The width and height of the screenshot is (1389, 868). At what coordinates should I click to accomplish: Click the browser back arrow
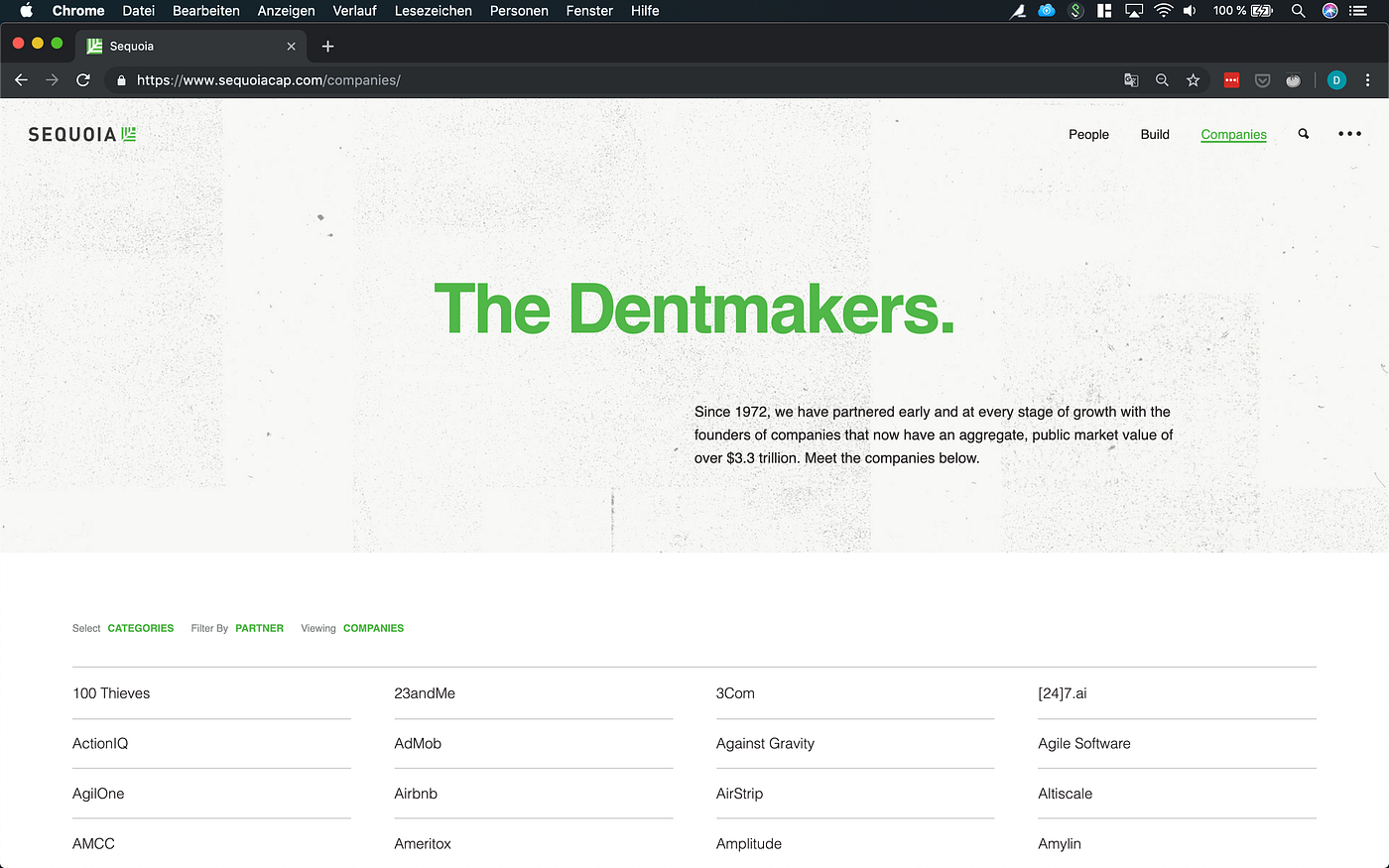coord(21,80)
